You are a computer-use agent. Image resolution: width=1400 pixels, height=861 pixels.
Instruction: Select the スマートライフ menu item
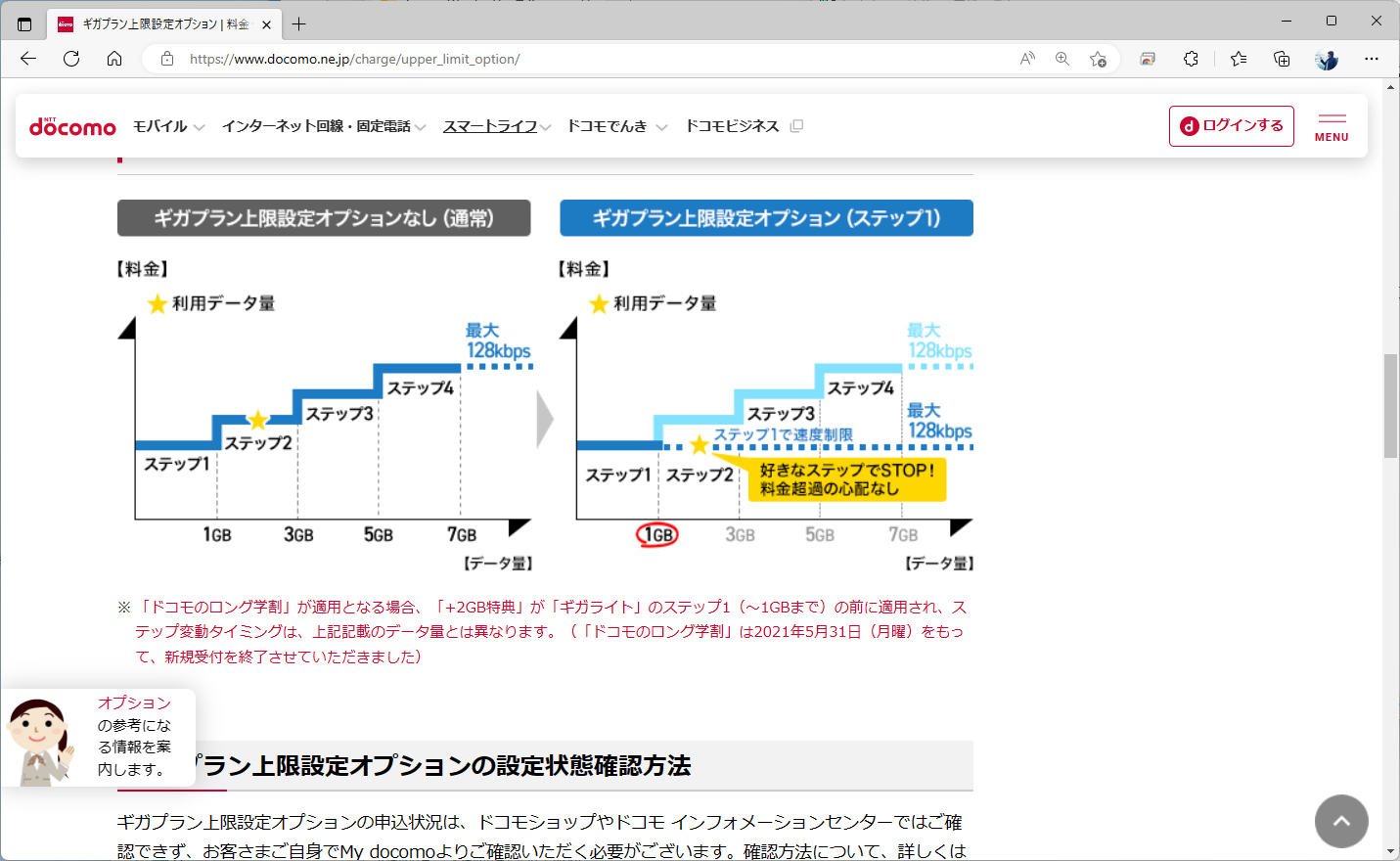489,125
